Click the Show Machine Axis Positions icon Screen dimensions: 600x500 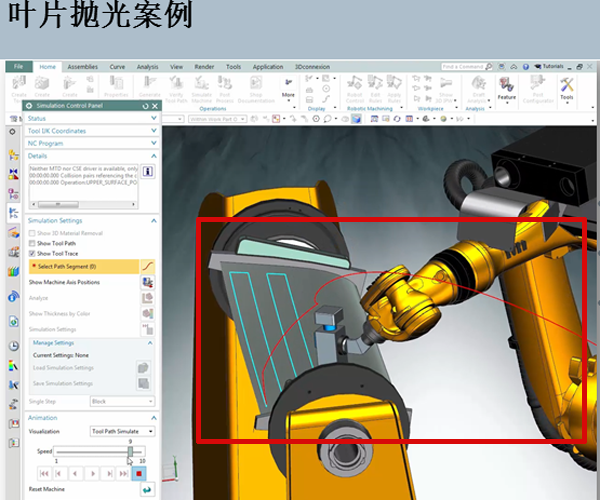147,283
